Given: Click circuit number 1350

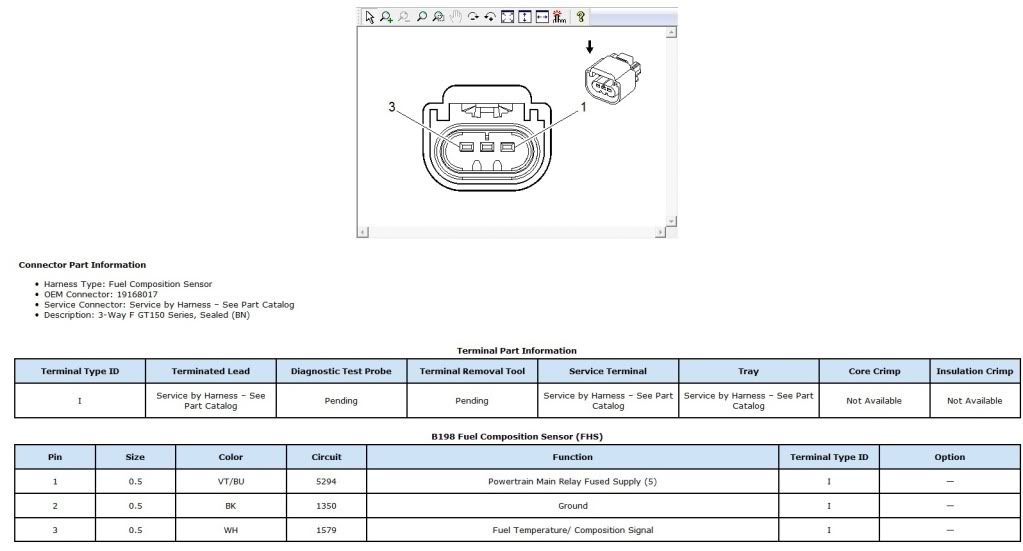Looking at the screenshot, I should tap(326, 506).
